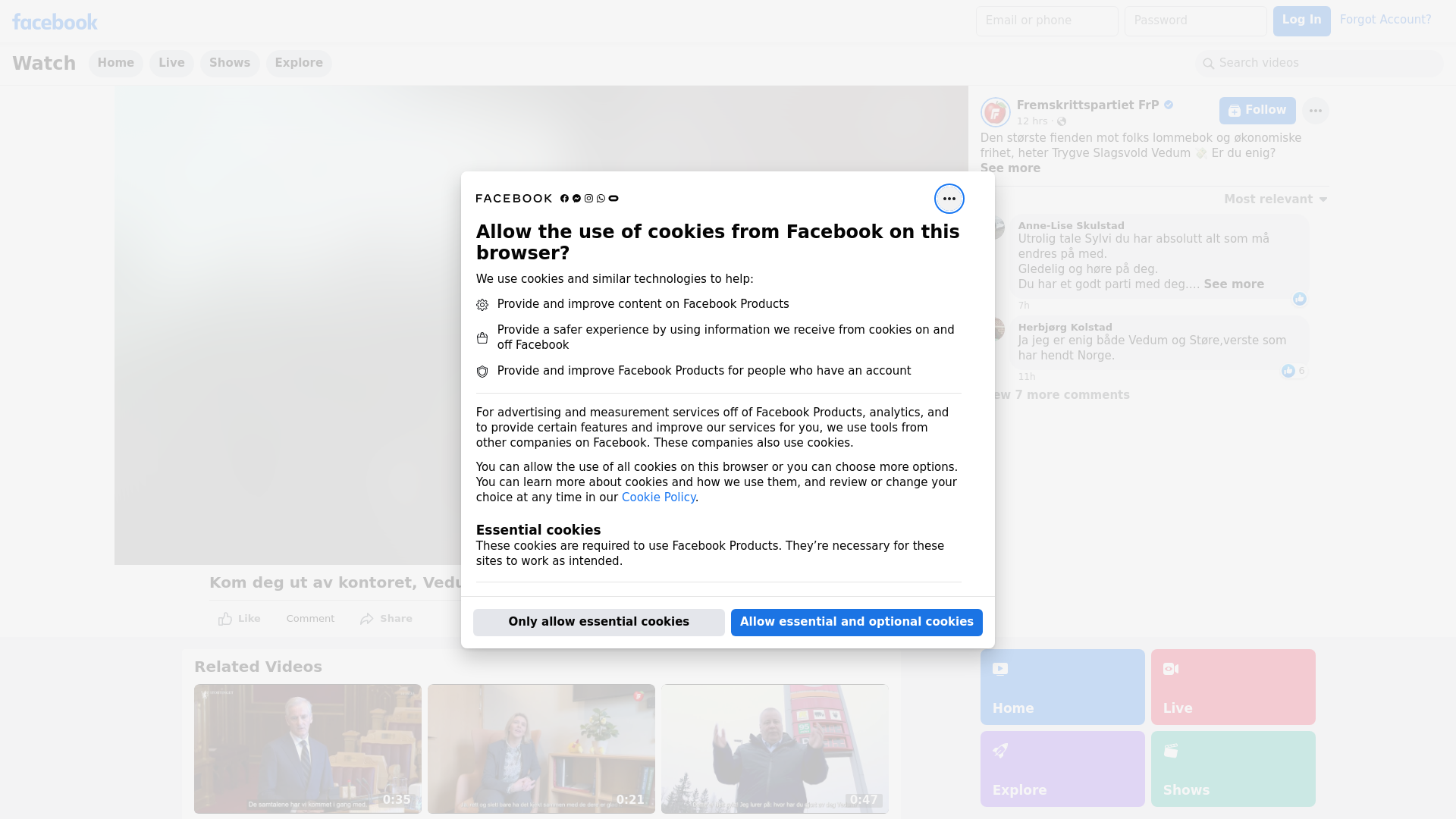The height and width of the screenshot is (819, 1456).
Task: Click the search magnifier icon in Search videos
Action: pyautogui.click(x=1209, y=64)
